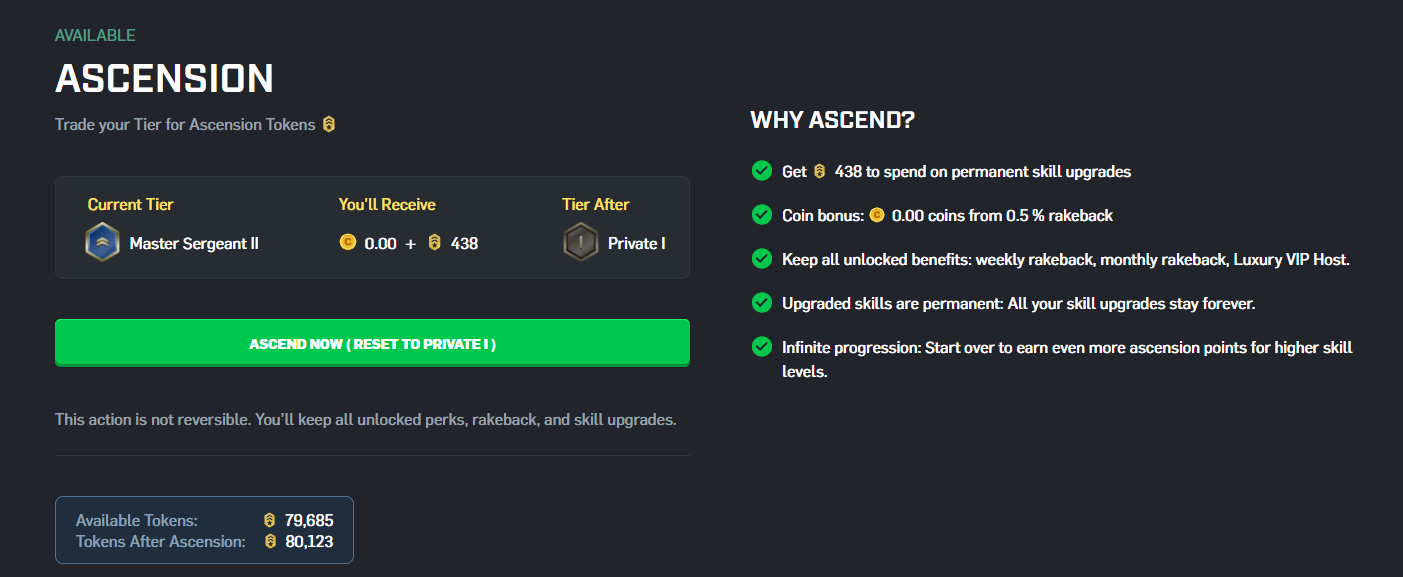Click the token icon beside 438 under You'll Receive

coord(434,243)
